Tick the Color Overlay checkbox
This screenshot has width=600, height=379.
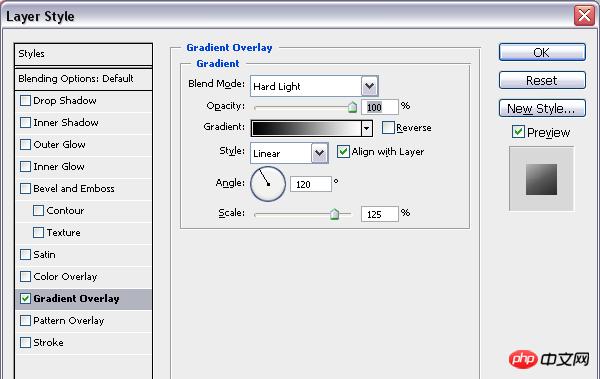pos(25,277)
